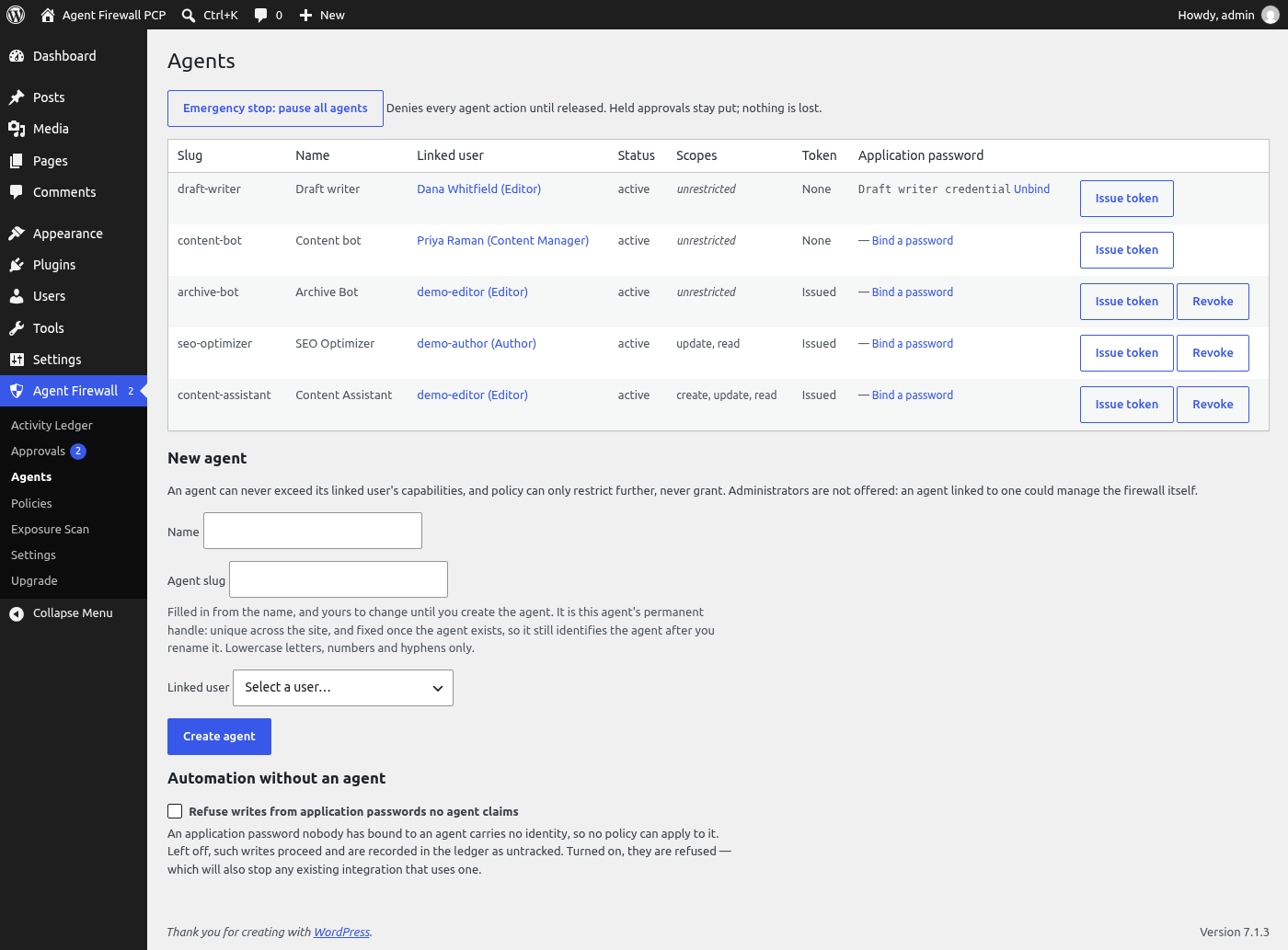
Task: Click the Collapse Menu arrow icon
Action: point(17,613)
